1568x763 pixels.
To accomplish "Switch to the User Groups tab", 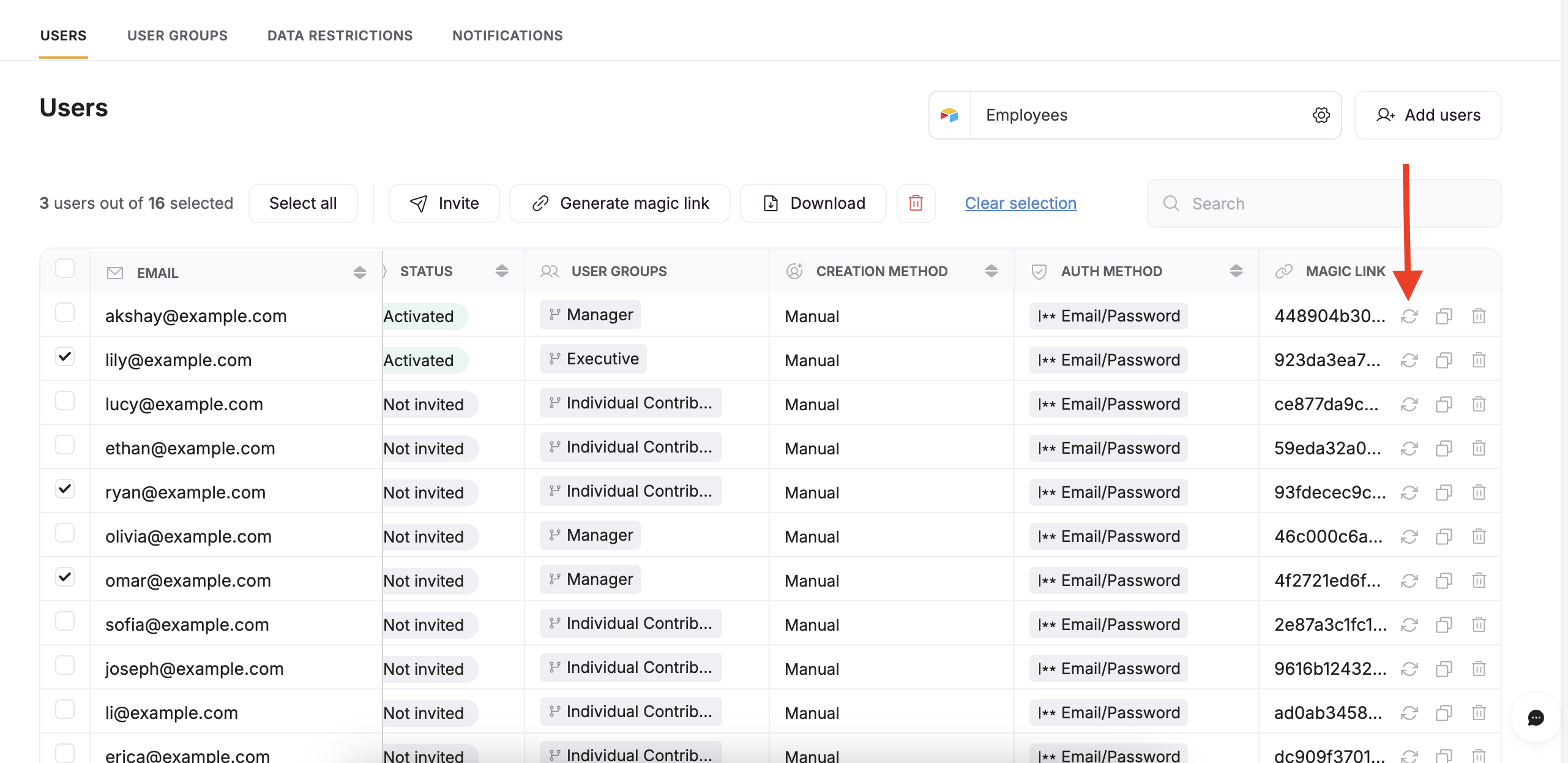I will pyautogui.click(x=177, y=36).
